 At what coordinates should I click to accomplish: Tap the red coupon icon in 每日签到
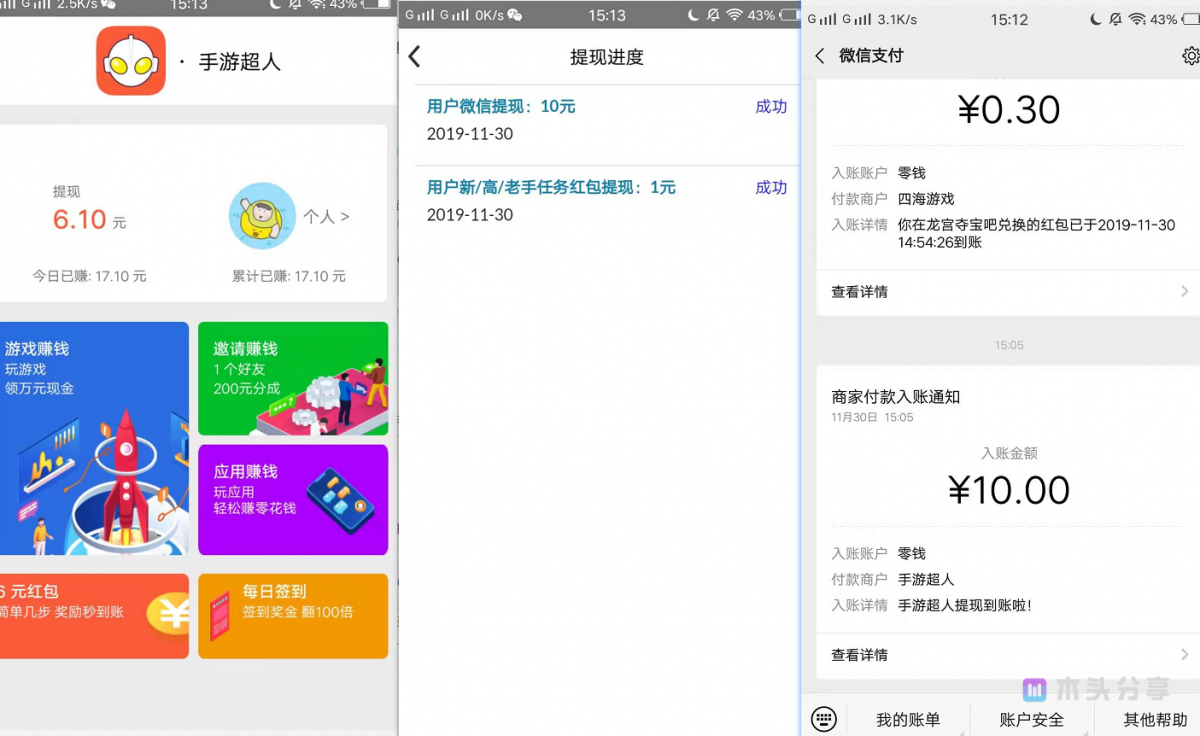[220, 616]
